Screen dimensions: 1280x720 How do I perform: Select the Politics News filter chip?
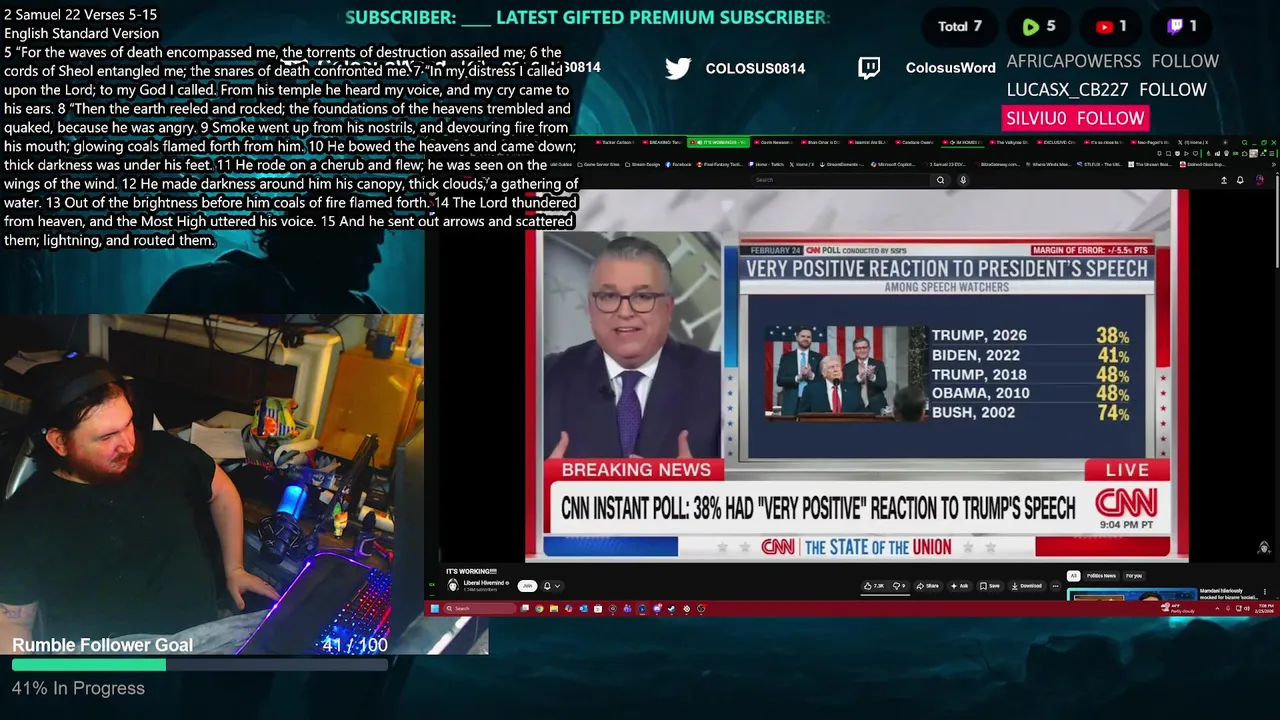1101,576
